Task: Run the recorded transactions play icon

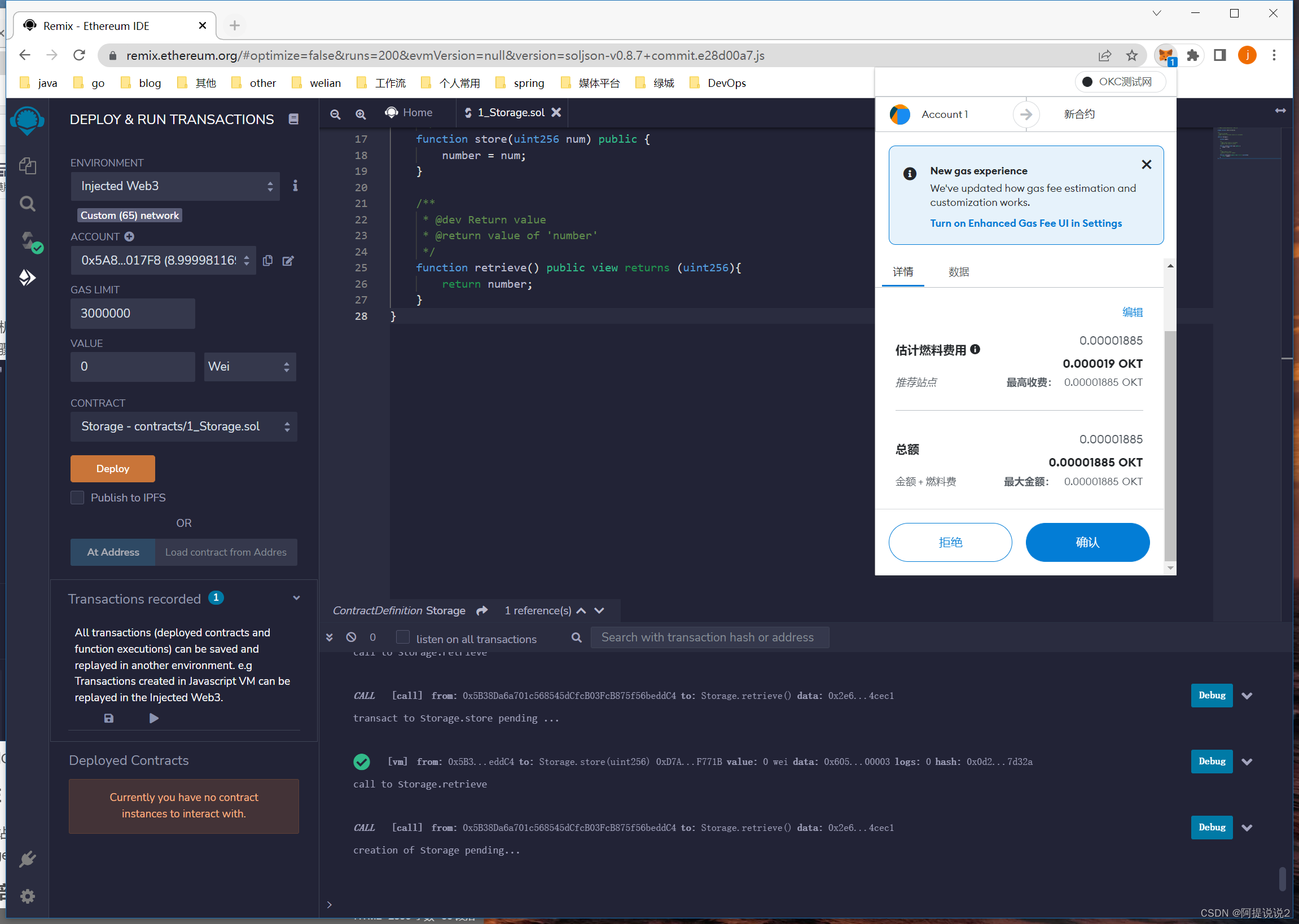Action: pyautogui.click(x=153, y=718)
